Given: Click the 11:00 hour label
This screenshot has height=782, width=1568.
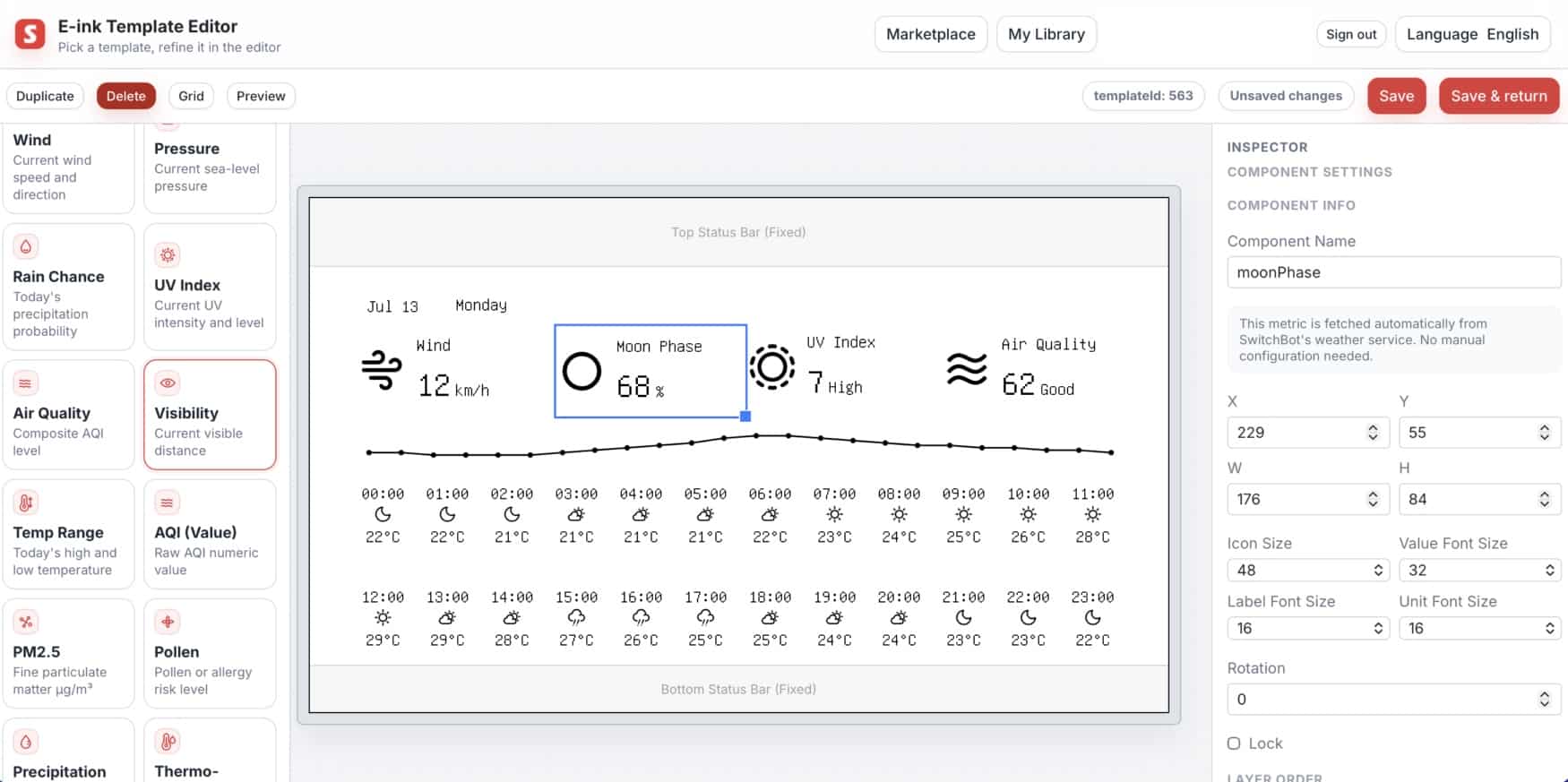Looking at the screenshot, I should 1092,494.
